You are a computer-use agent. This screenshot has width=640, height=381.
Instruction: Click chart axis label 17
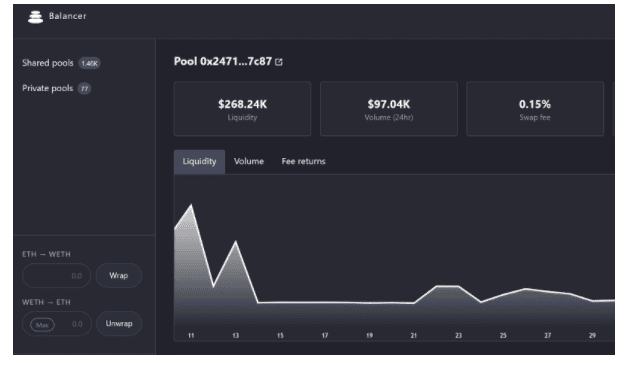(325, 335)
